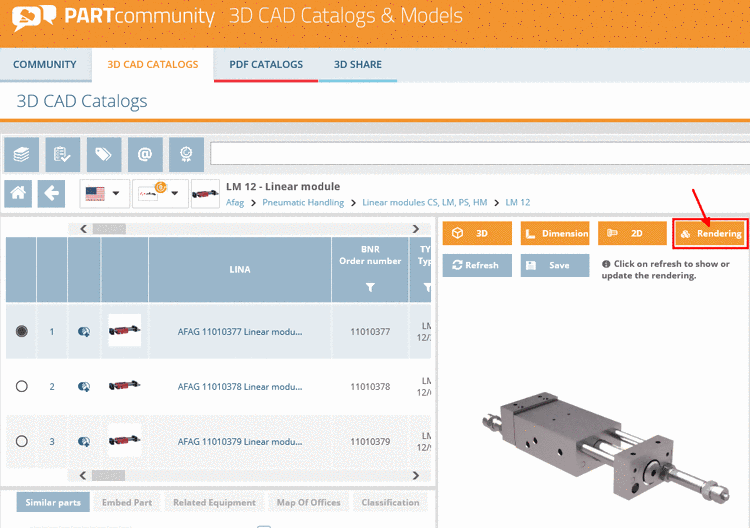Image resolution: width=750 pixels, height=528 pixels.
Task: Open AFAG 11010377 Linear module link
Action: coord(240,331)
